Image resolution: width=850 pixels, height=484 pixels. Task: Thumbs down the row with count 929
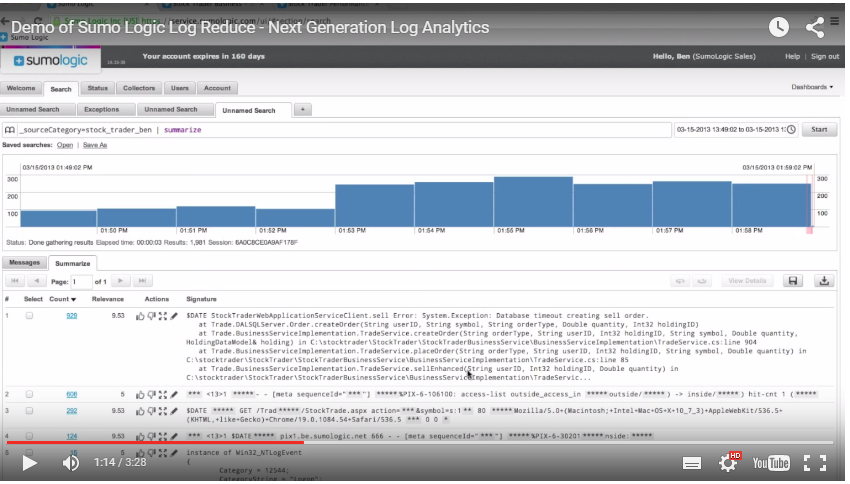151,316
